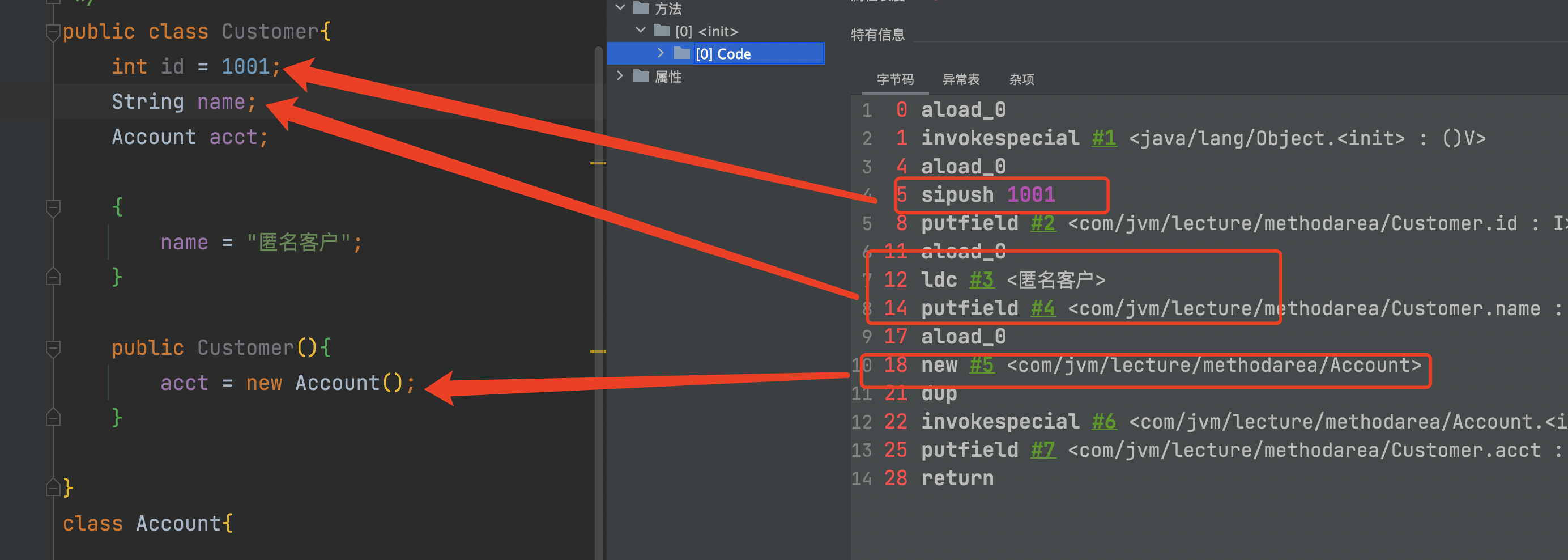This screenshot has height=560, width=1568.
Task: Switch to the 杂项 tab
Action: pyautogui.click(x=1021, y=79)
